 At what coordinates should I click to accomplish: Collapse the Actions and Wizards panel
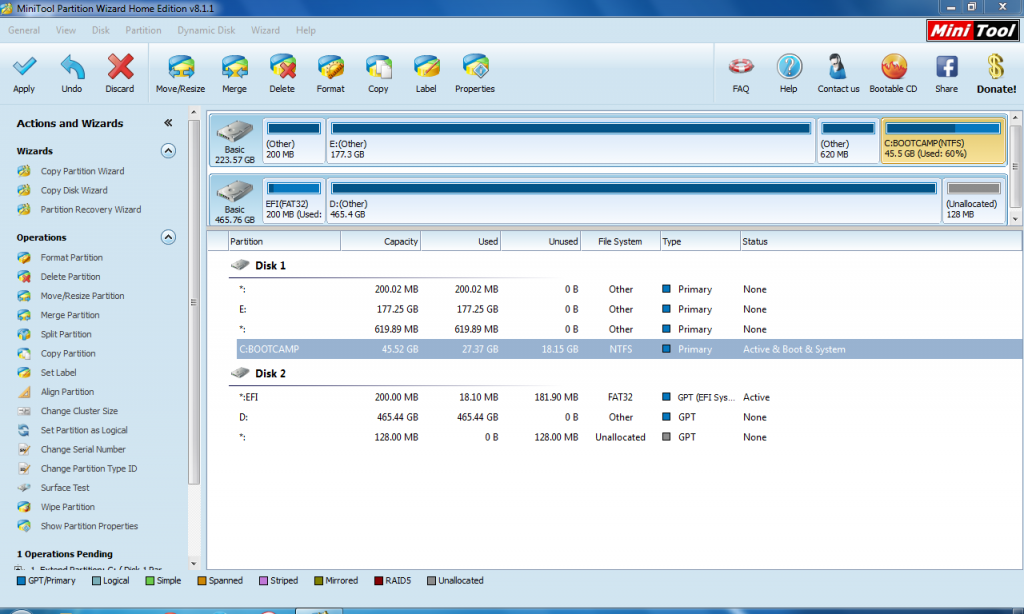coord(168,123)
